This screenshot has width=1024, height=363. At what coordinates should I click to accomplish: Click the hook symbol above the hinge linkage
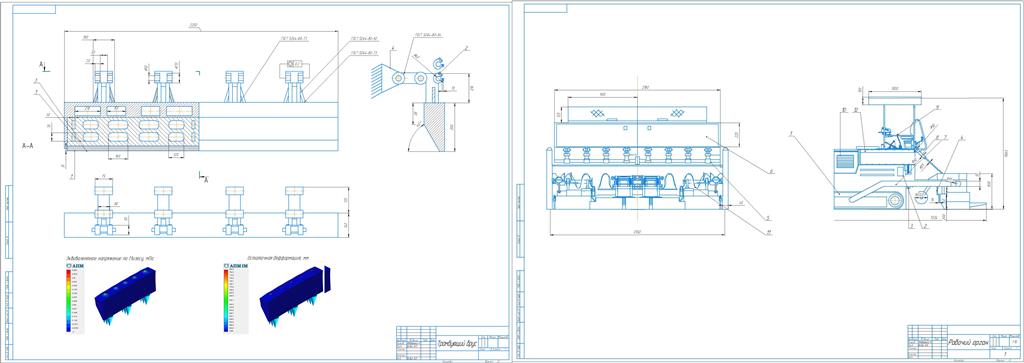[x=439, y=63]
